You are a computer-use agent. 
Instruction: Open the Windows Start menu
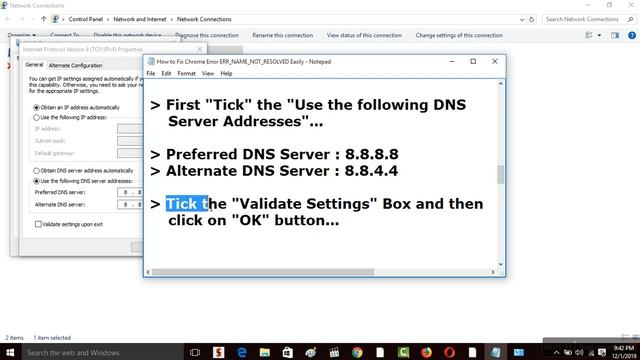click(10, 352)
